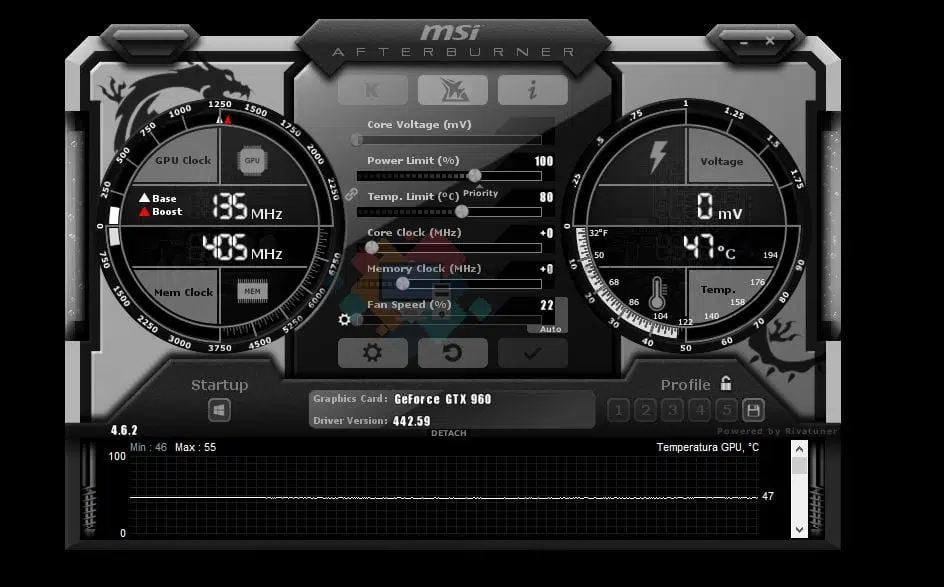Viewport: 944px width, 587px height.
Task: Click the 'Powered by Rivatuner' text
Action: [x=777, y=431]
